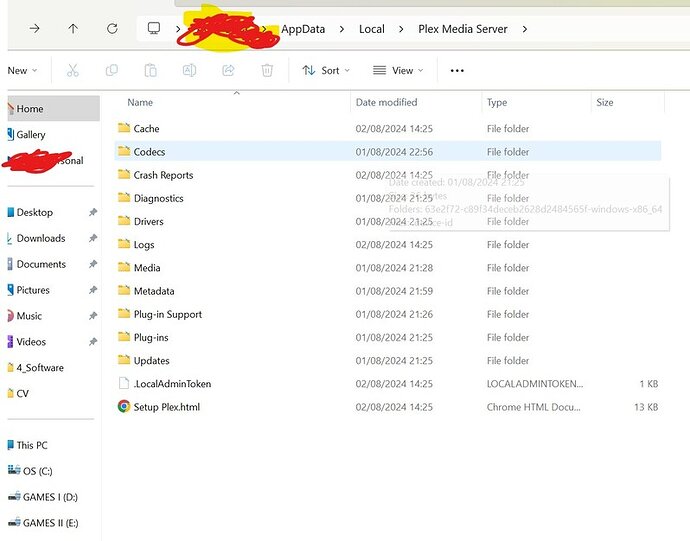Click the Cut scissors icon
Viewport: 690px width, 541px height.
click(x=73, y=70)
